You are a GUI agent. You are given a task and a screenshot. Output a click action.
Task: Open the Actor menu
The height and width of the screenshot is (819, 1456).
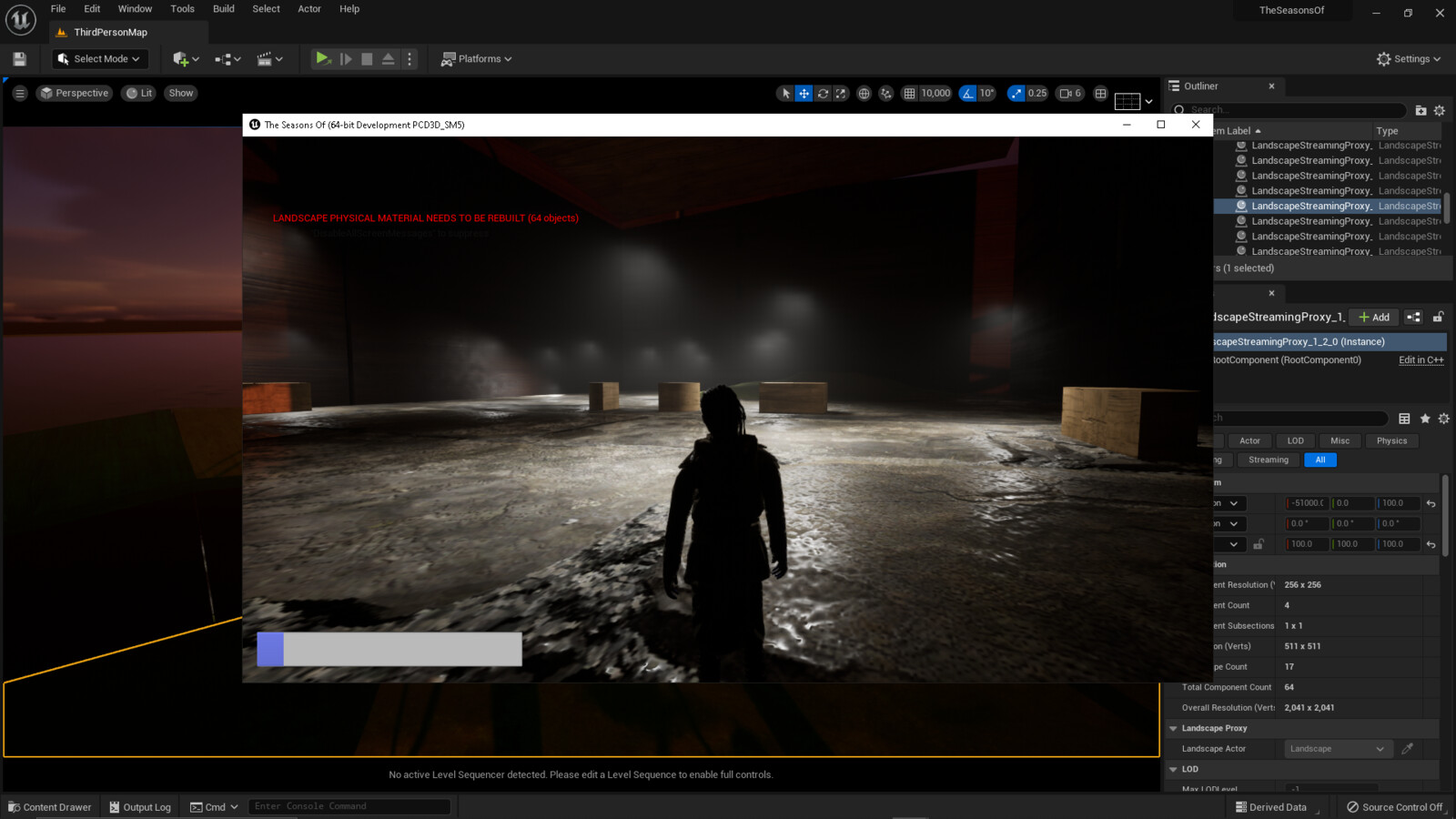[x=309, y=9]
